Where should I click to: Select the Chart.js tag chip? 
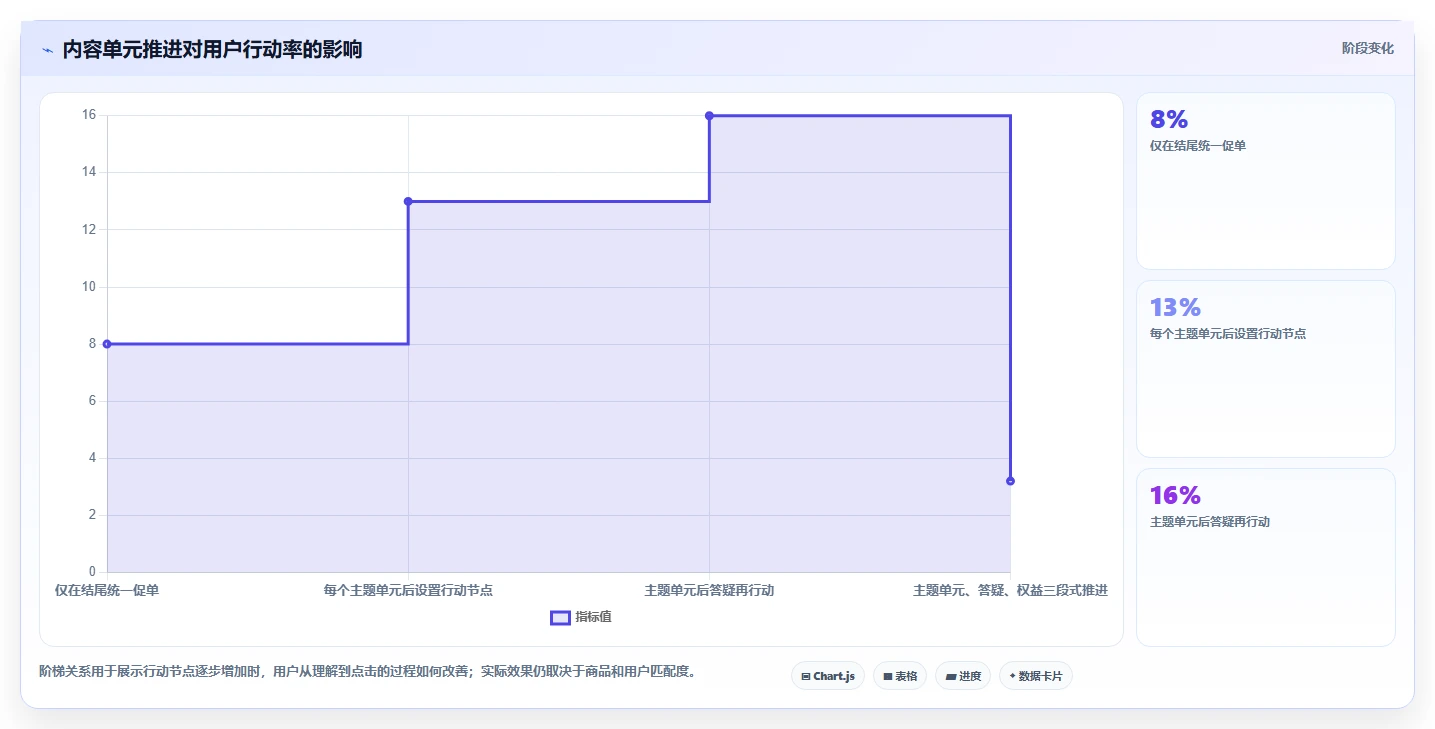[x=827, y=676]
